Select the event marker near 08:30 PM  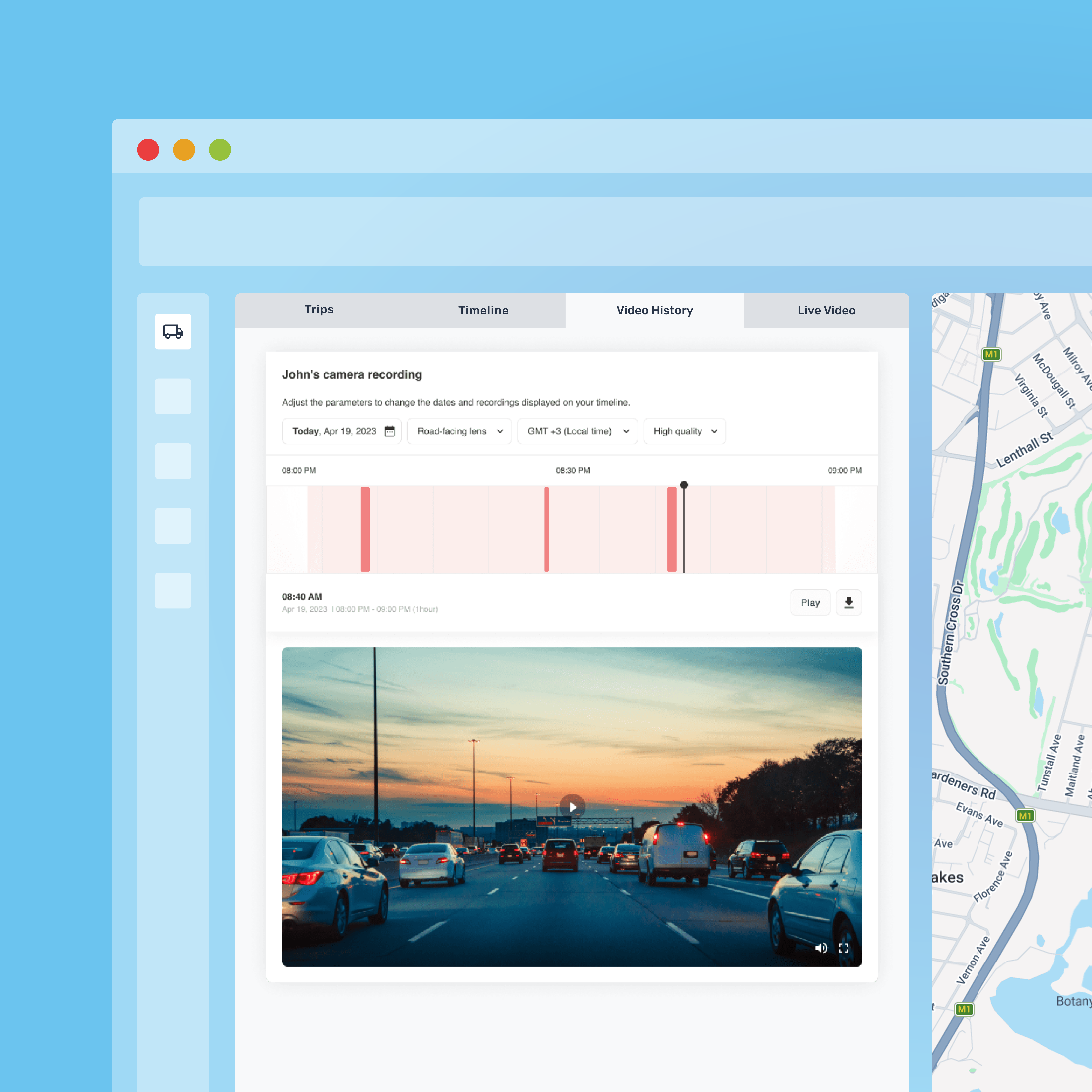click(546, 529)
